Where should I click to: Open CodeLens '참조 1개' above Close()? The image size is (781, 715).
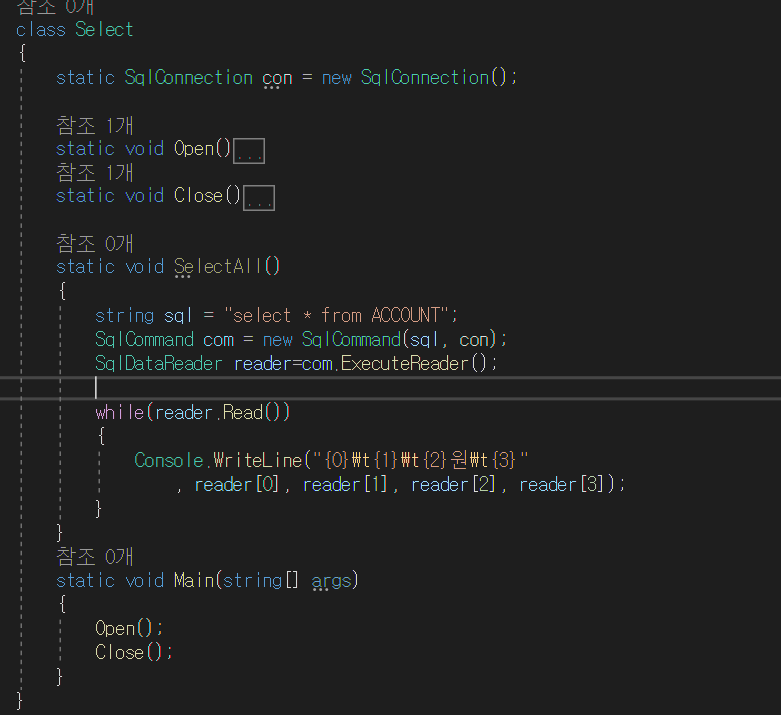click(95, 172)
